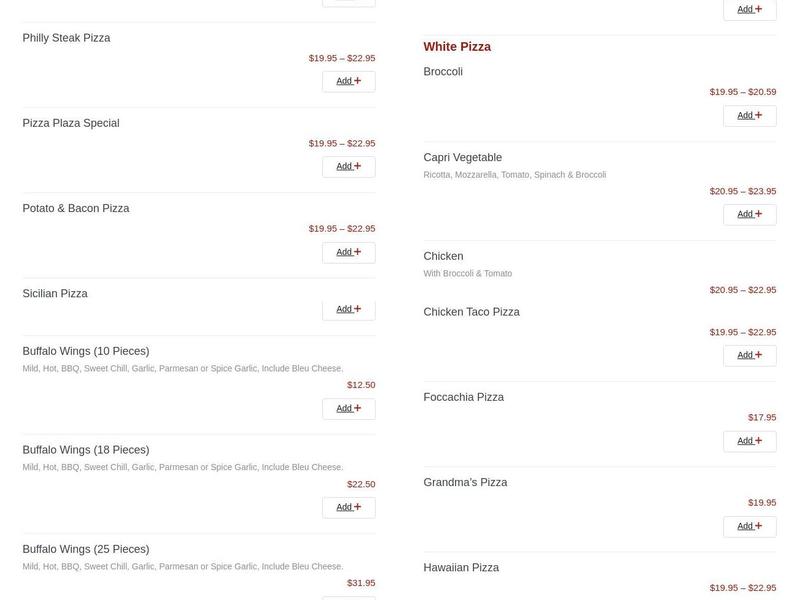
Task: Add Potato & Bacon Pizza to the order
Action: 348,250
